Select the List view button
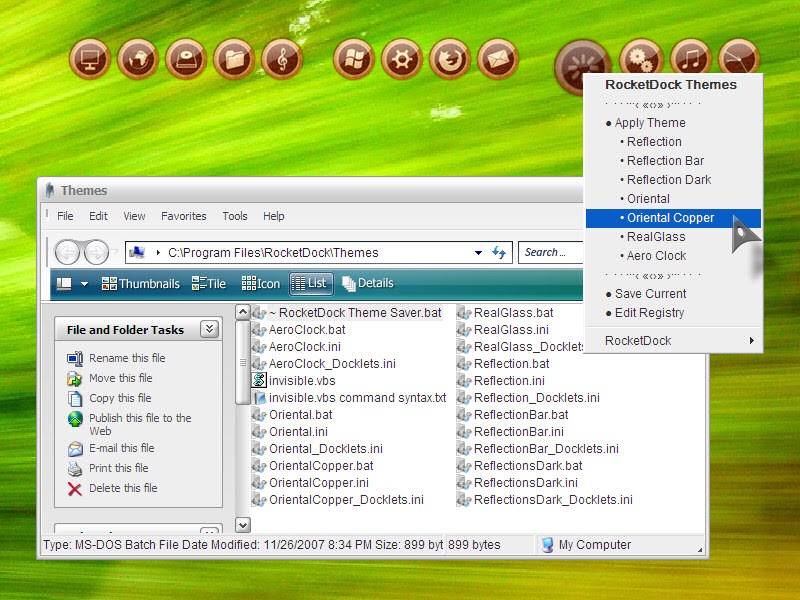This screenshot has width=800, height=600. [x=311, y=284]
